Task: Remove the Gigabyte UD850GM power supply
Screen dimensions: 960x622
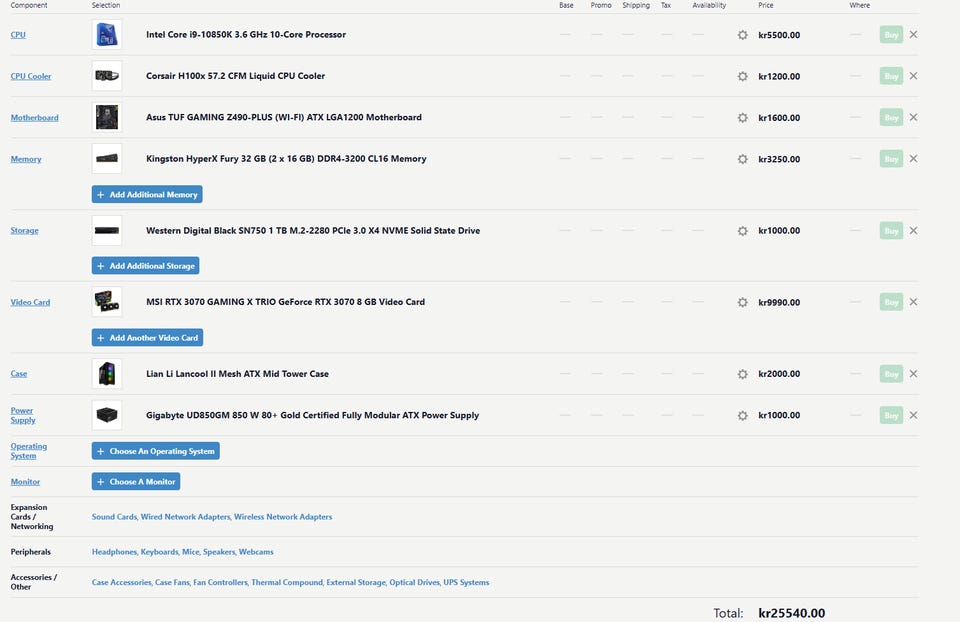Action: 913,415
